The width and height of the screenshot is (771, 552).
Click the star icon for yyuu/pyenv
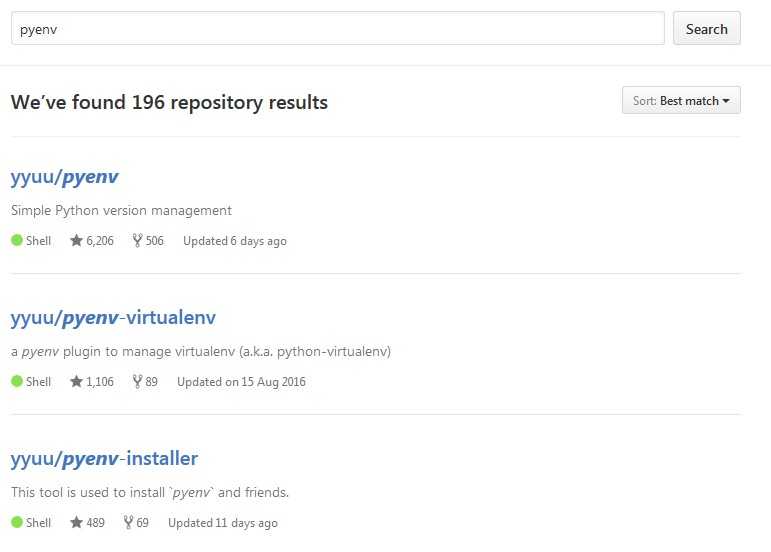[76, 240]
